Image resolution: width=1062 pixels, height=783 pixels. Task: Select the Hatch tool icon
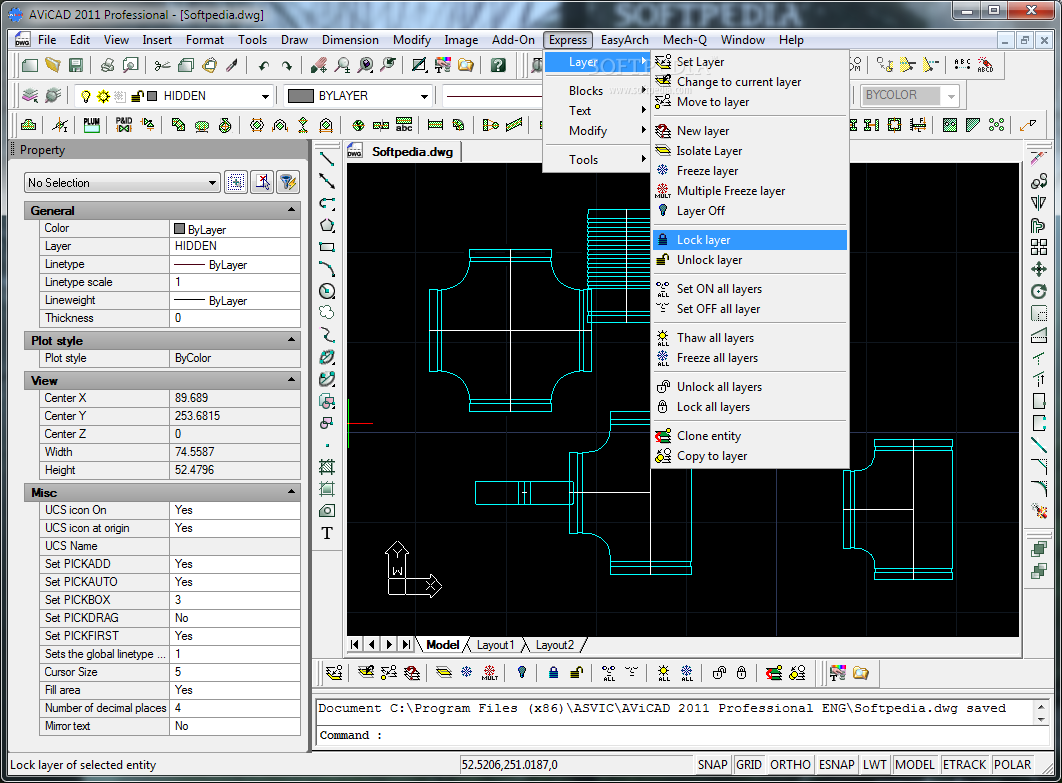pyautogui.click(x=327, y=467)
